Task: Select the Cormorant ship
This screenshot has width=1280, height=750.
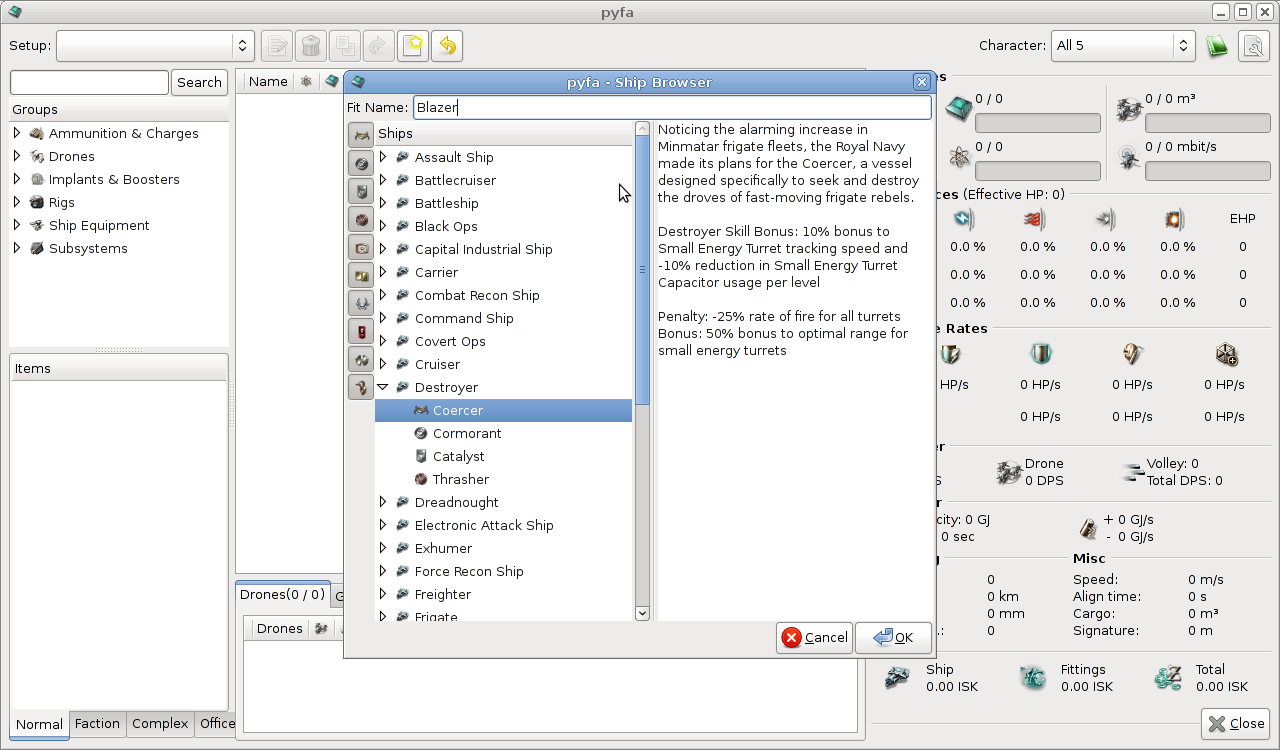Action: 467,433
